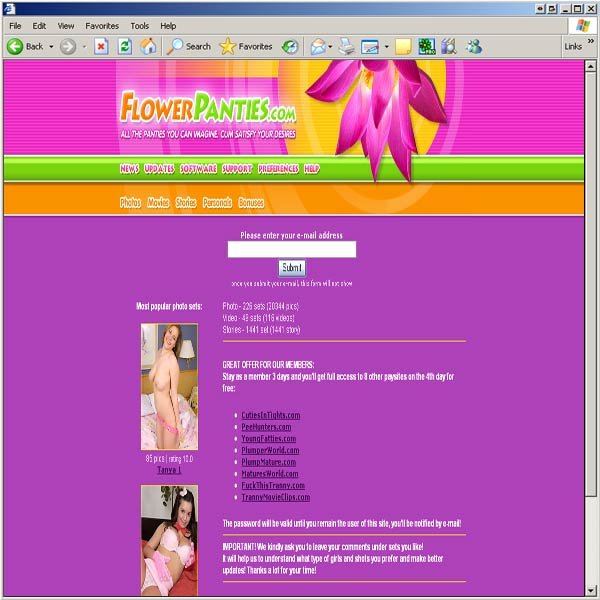The height and width of the screenshot is (600, 600).
Task: Maximize the browser window
Action: click(x=577, y=8)
